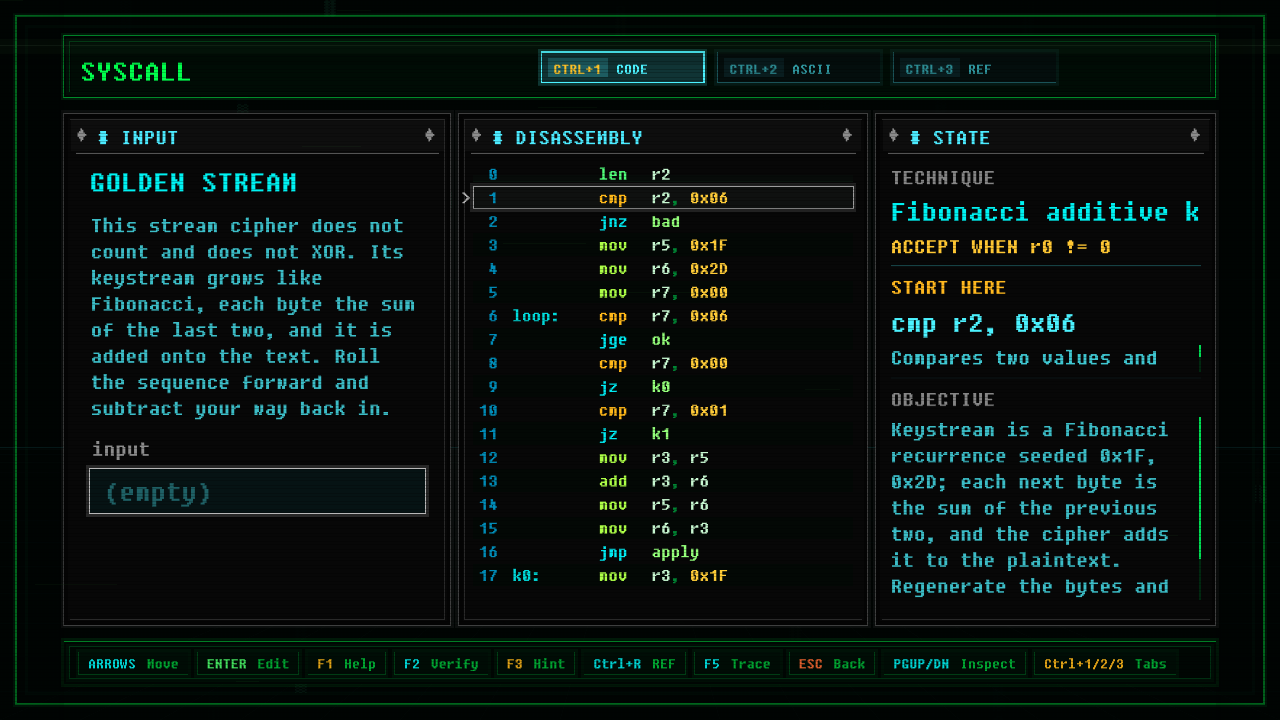Click 'Fibonacci additive k' technique name

coord(1045,212)
